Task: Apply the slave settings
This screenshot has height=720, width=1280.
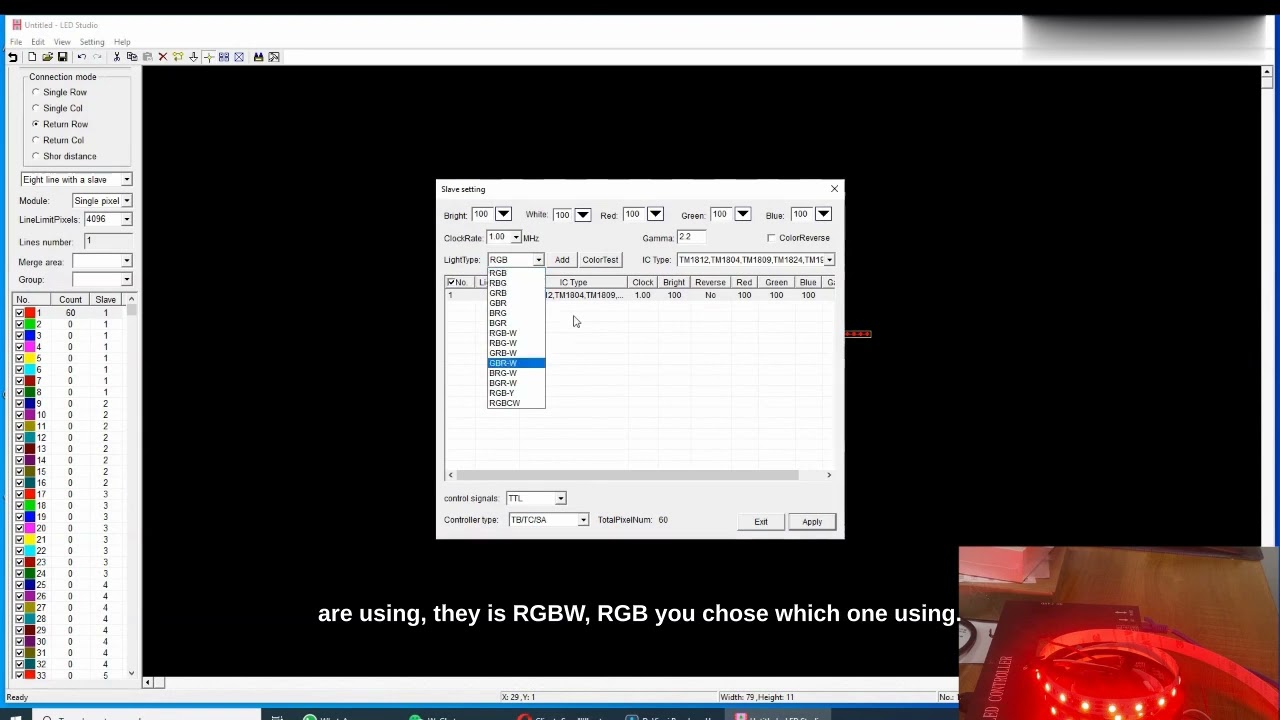Action: (812, 522)
